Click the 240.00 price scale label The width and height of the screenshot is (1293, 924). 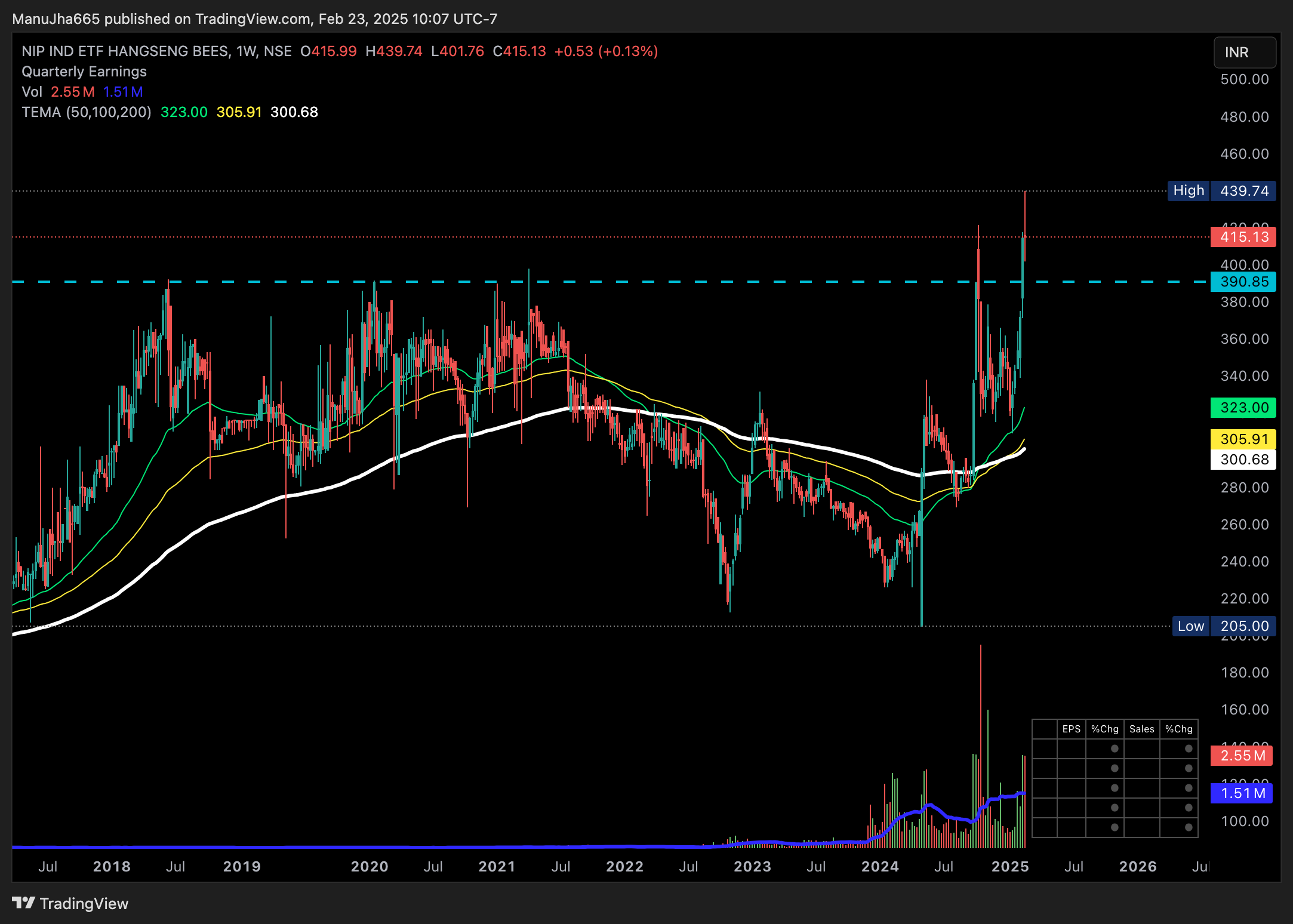(x=1245, y=562)
